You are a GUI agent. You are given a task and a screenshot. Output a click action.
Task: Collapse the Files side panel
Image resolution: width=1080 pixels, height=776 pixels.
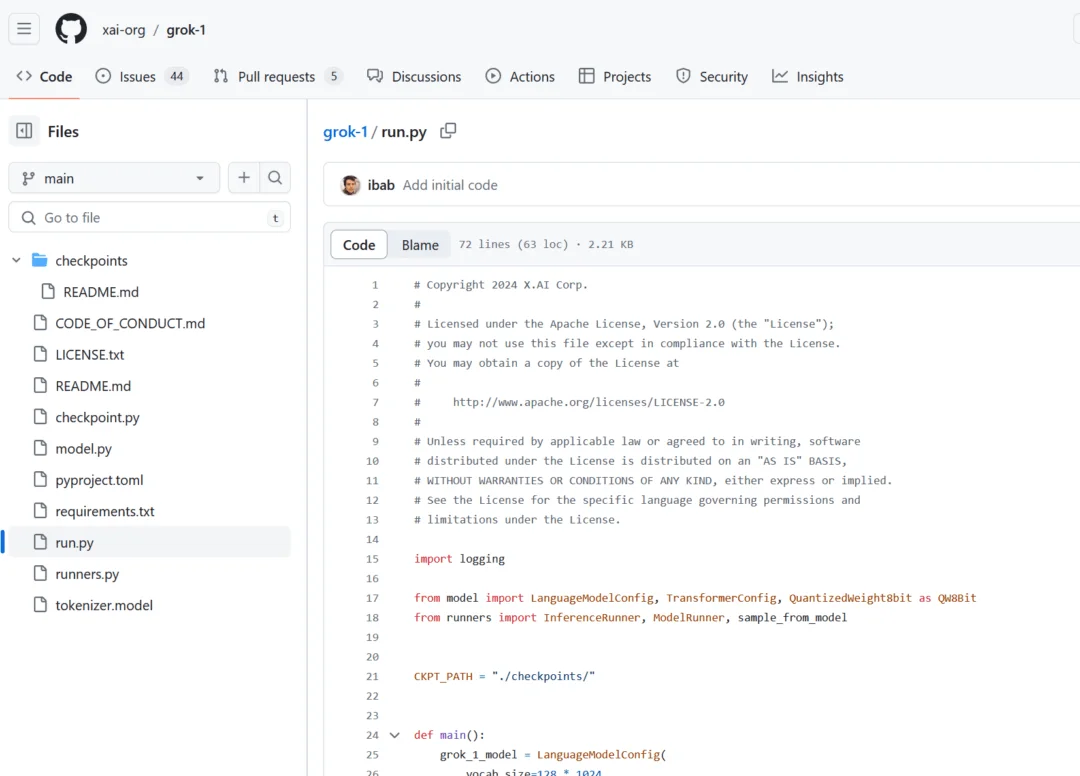(x=24, y=131)
